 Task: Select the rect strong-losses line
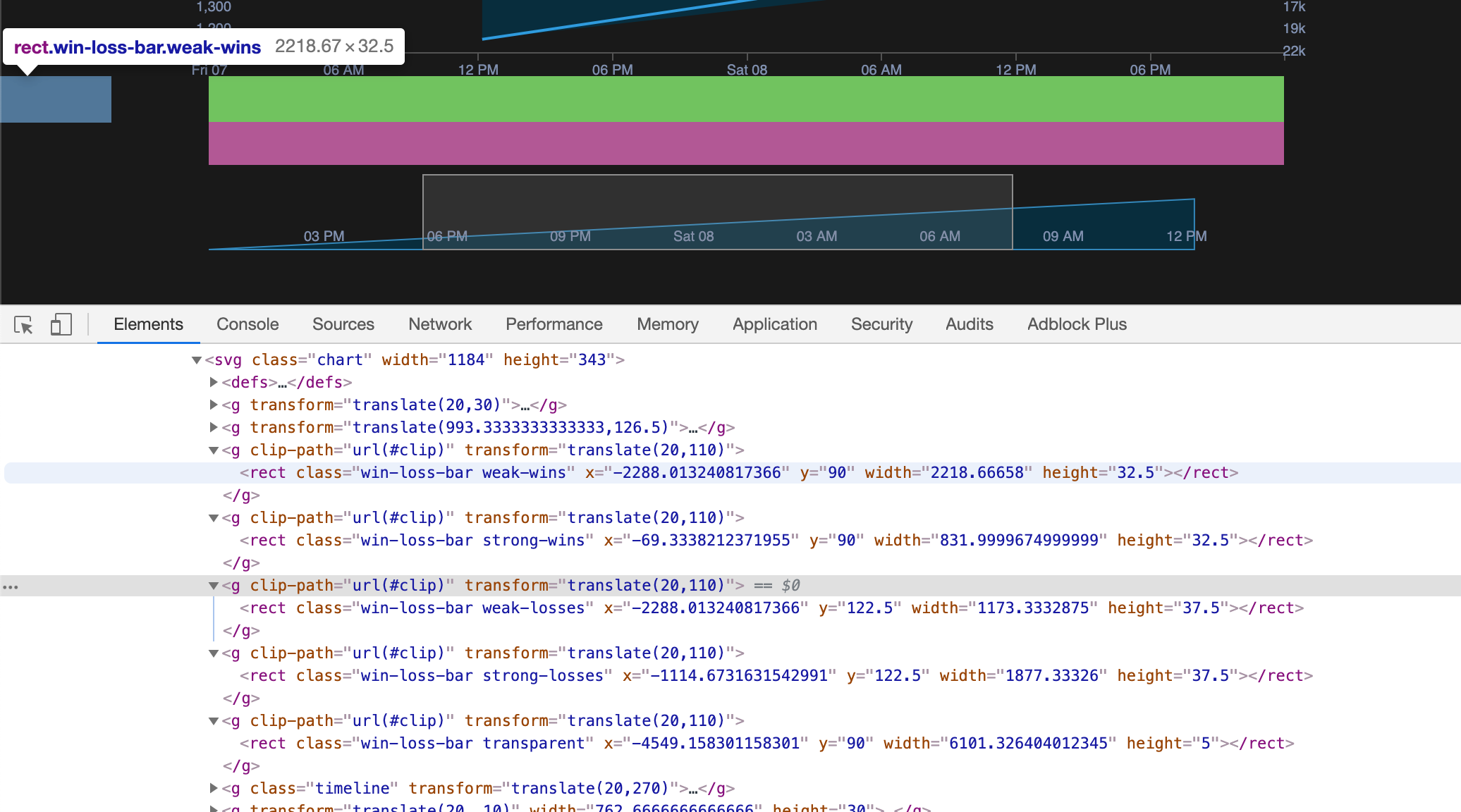776,676
